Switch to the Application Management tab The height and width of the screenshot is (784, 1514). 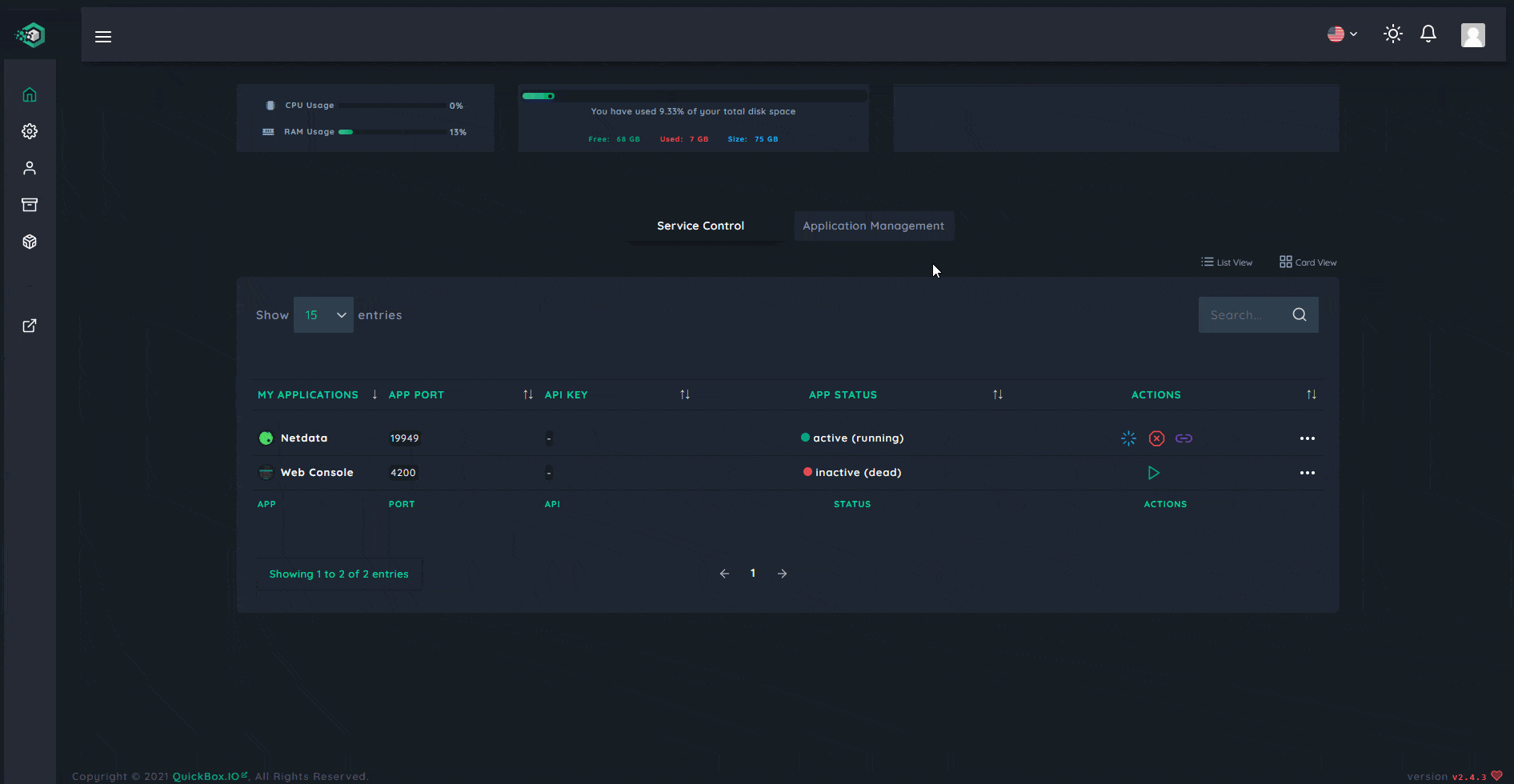[x=873, y=226]
